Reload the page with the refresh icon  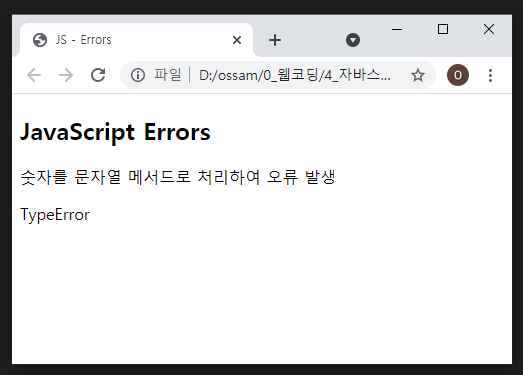click(98, 75)
